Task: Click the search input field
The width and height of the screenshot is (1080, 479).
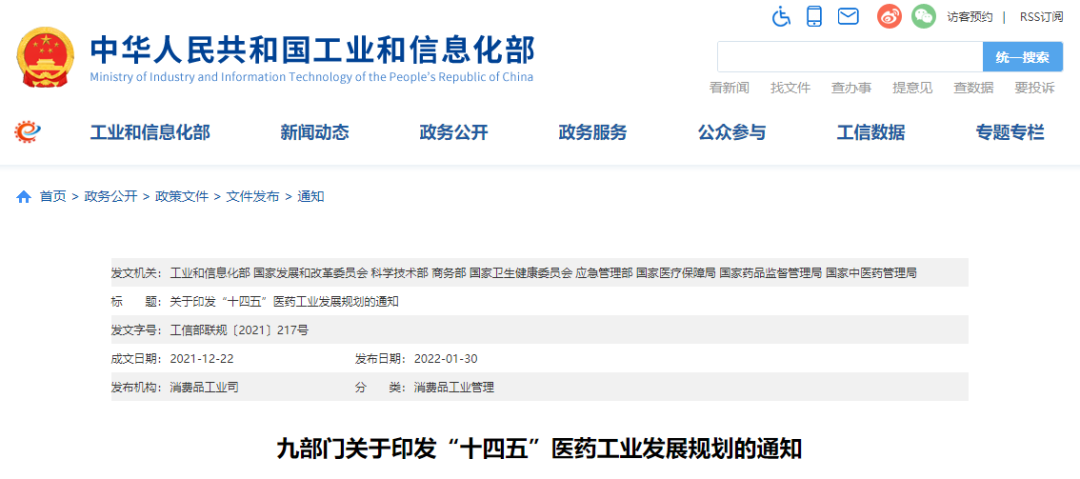Action: click(x=850, y=57)
